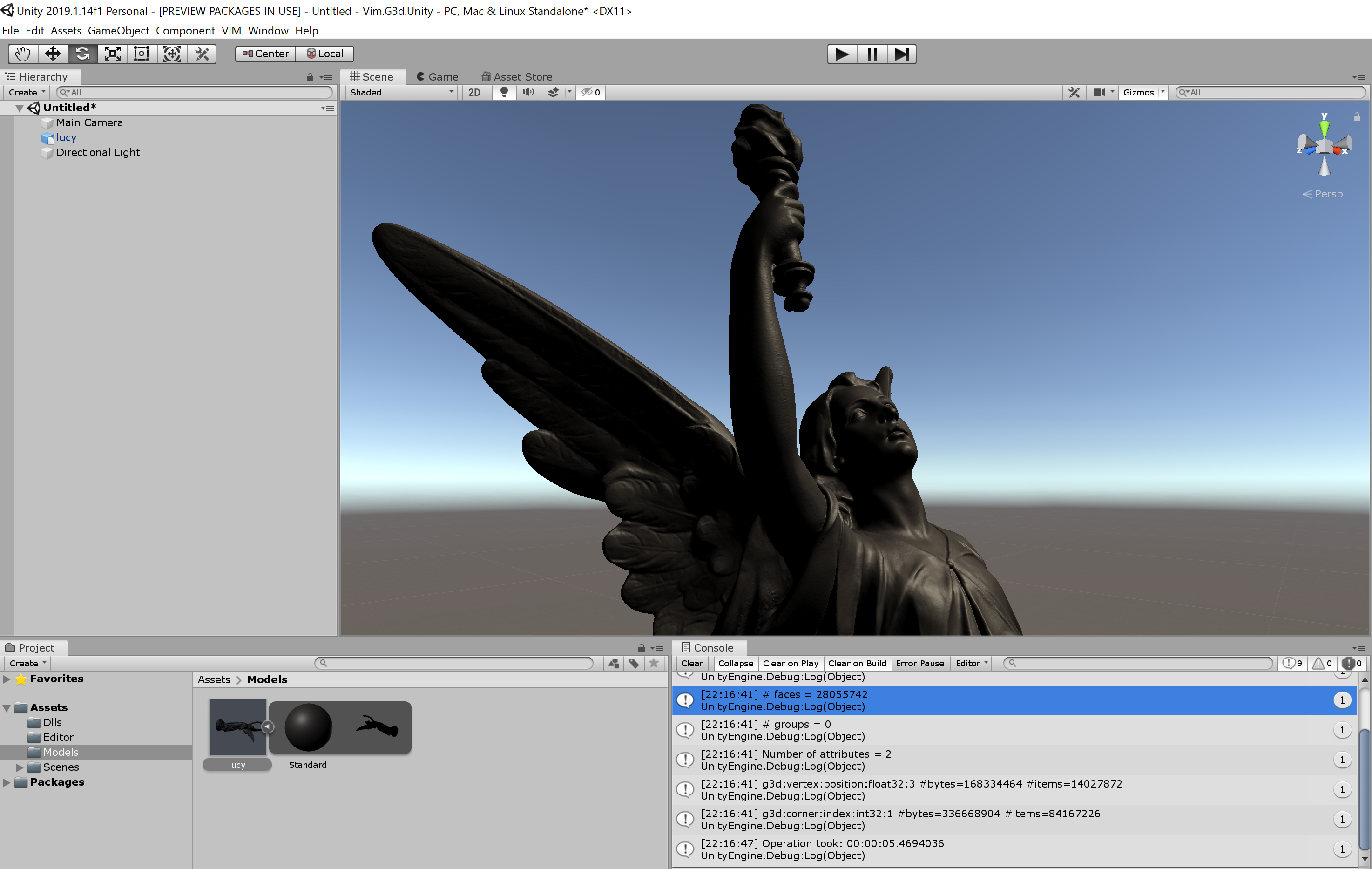Clear the console log
The image size is (1372, 869).
pyautogui.click(x=692, y=663)
